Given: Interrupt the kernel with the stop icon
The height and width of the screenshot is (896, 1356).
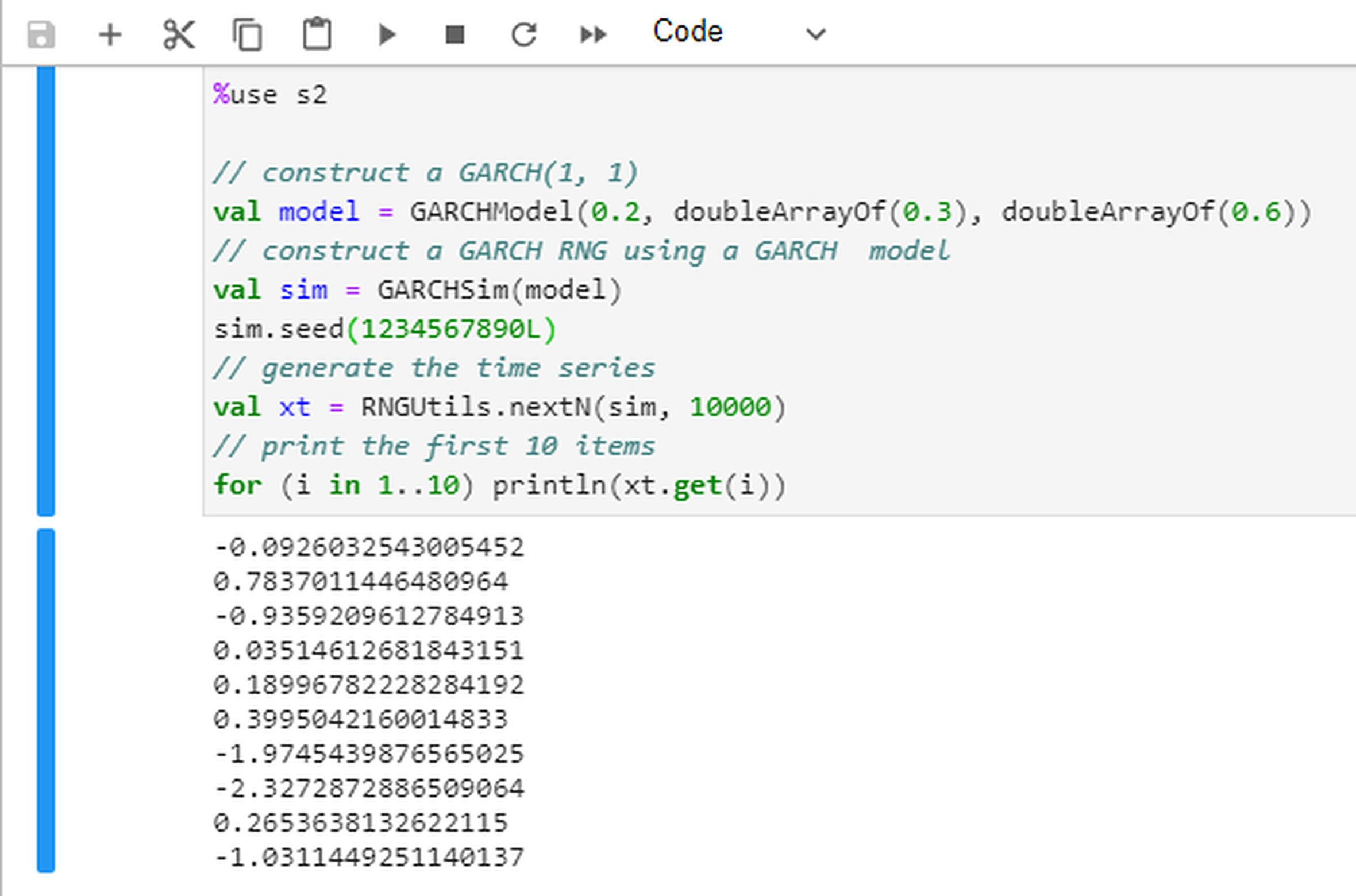Looking at the screenshot, I should coord(454,35).
